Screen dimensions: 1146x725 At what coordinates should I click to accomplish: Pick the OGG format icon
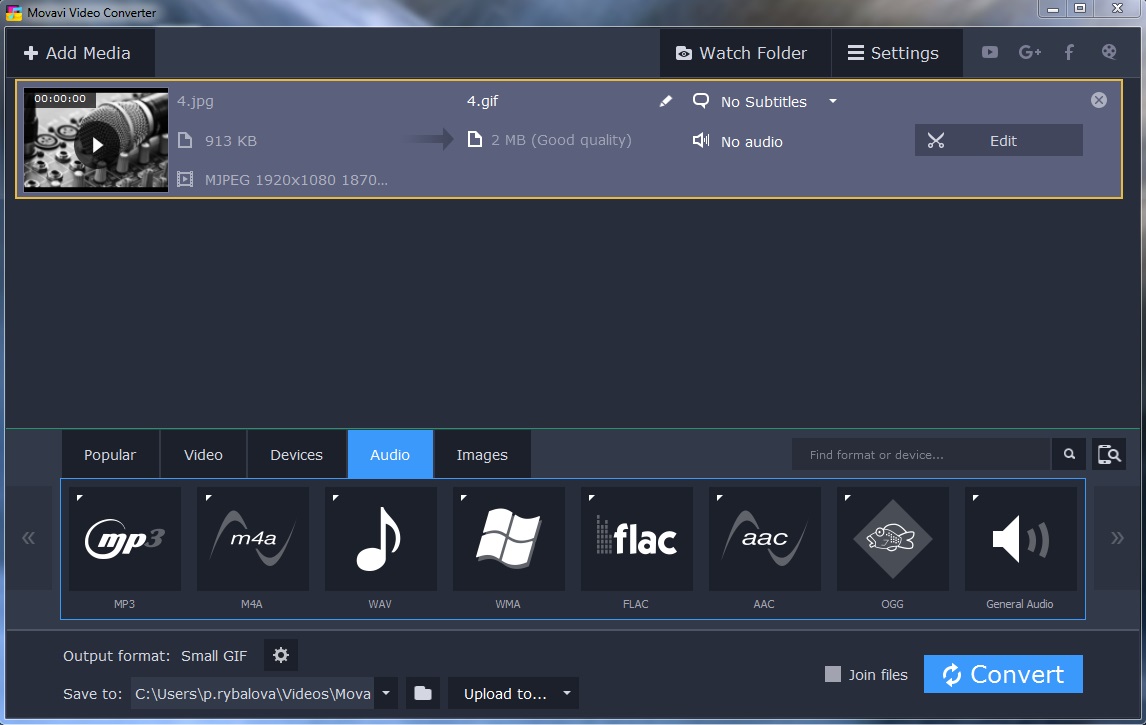[x=892, y=540]
